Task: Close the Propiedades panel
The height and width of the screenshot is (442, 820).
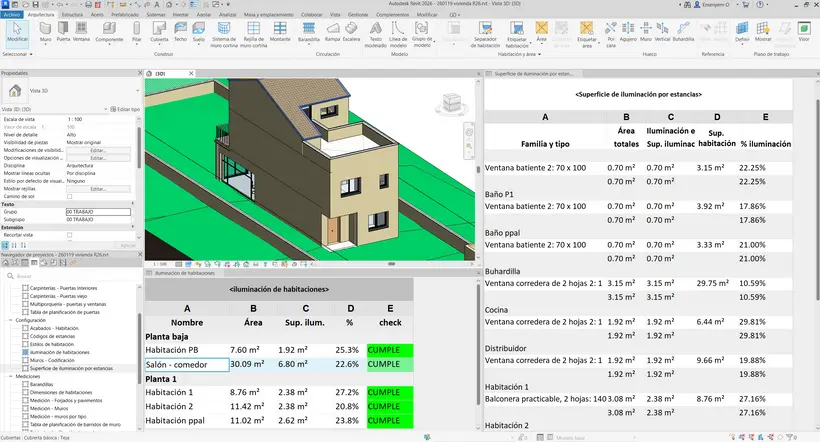Action: tap(140, 73)
